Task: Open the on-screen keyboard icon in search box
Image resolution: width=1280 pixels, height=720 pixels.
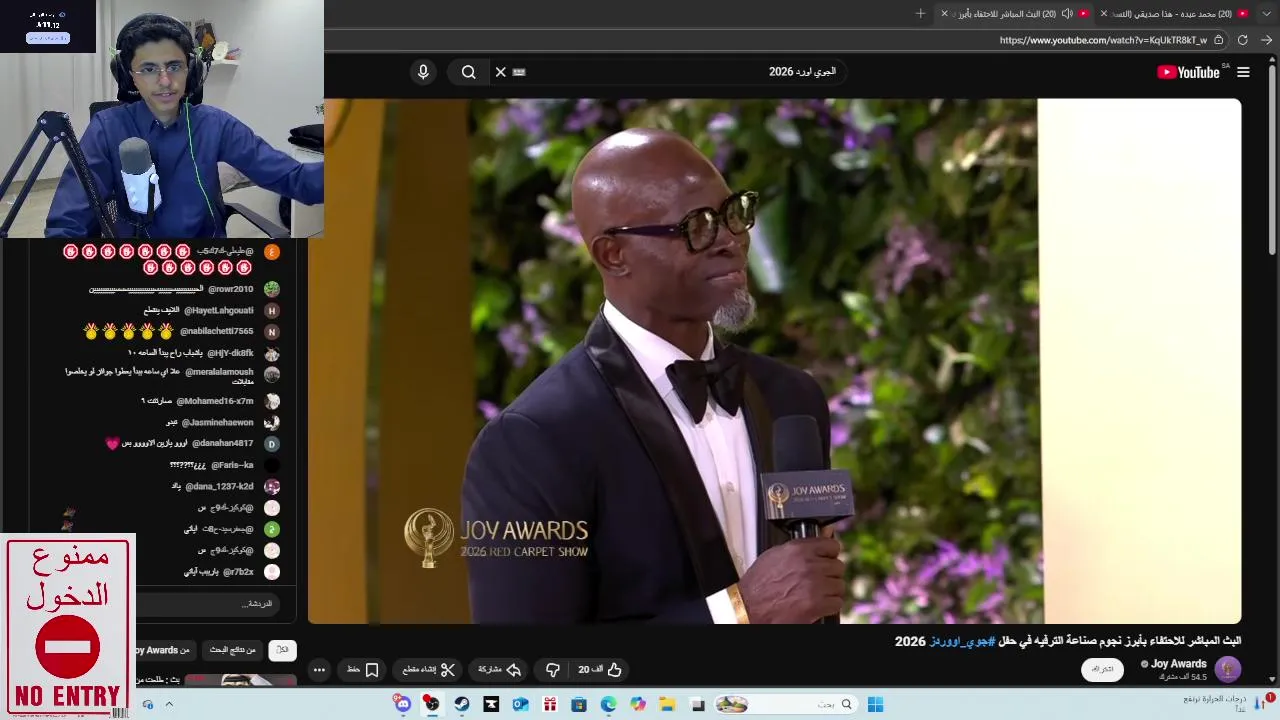Action: (x=519, y=72)
